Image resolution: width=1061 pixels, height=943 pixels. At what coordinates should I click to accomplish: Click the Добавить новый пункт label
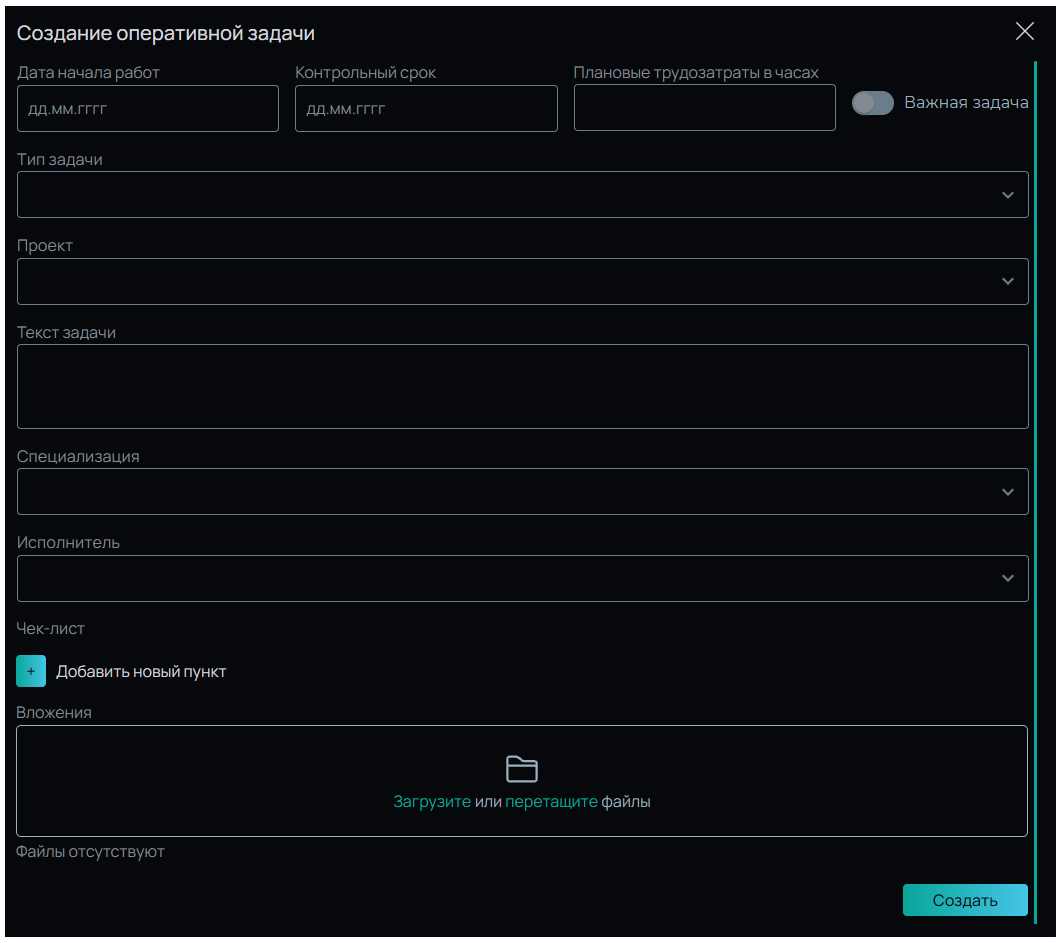click(141, 672)
